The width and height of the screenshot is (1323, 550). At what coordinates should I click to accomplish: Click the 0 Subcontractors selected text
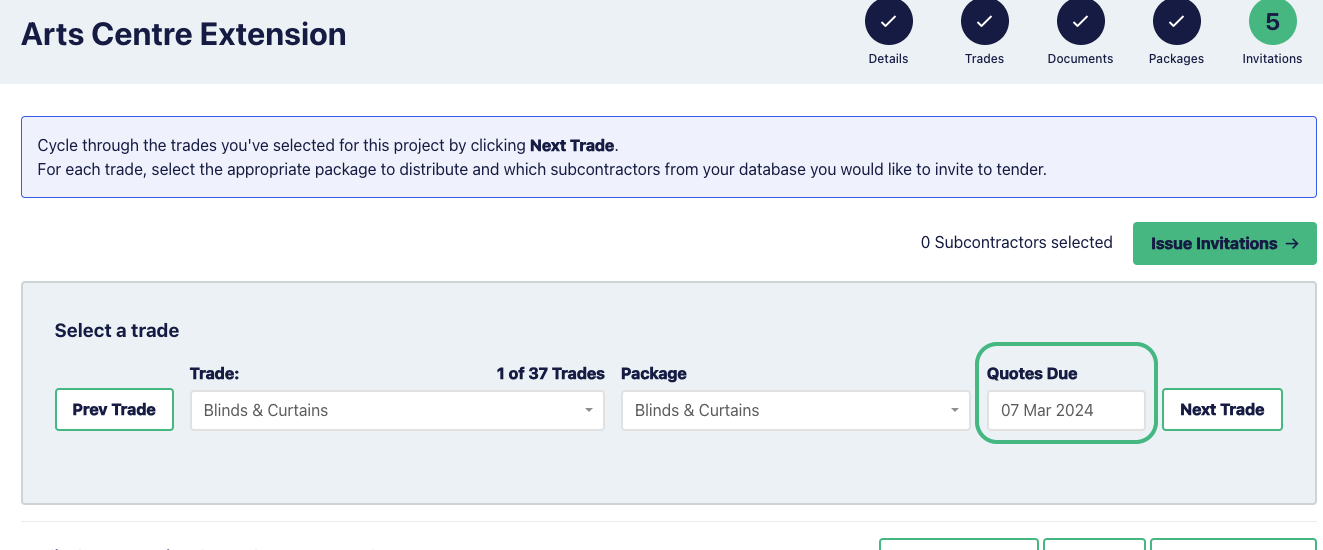pos(1017,242)
